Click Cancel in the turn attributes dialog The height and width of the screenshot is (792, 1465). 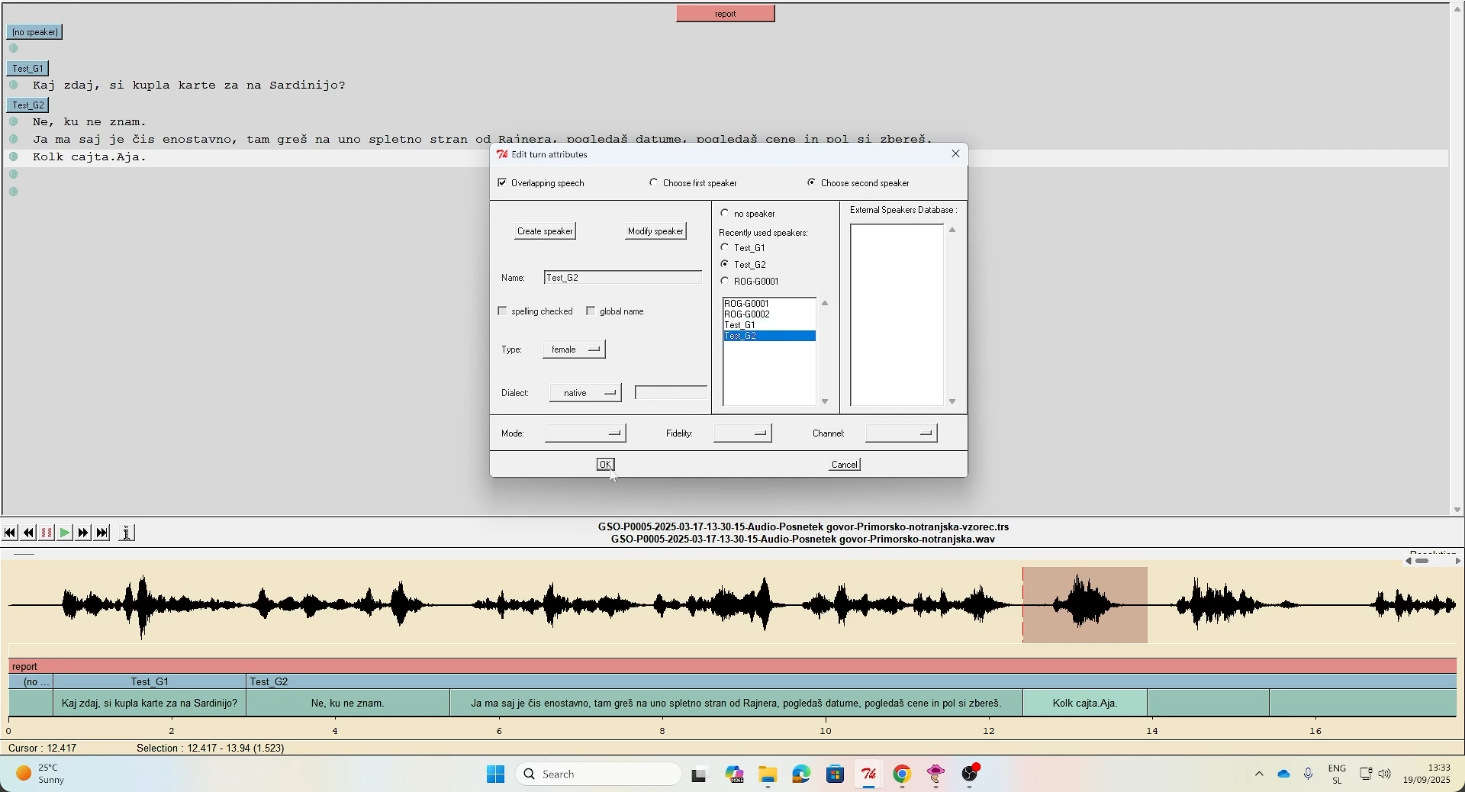pos(845,464)
